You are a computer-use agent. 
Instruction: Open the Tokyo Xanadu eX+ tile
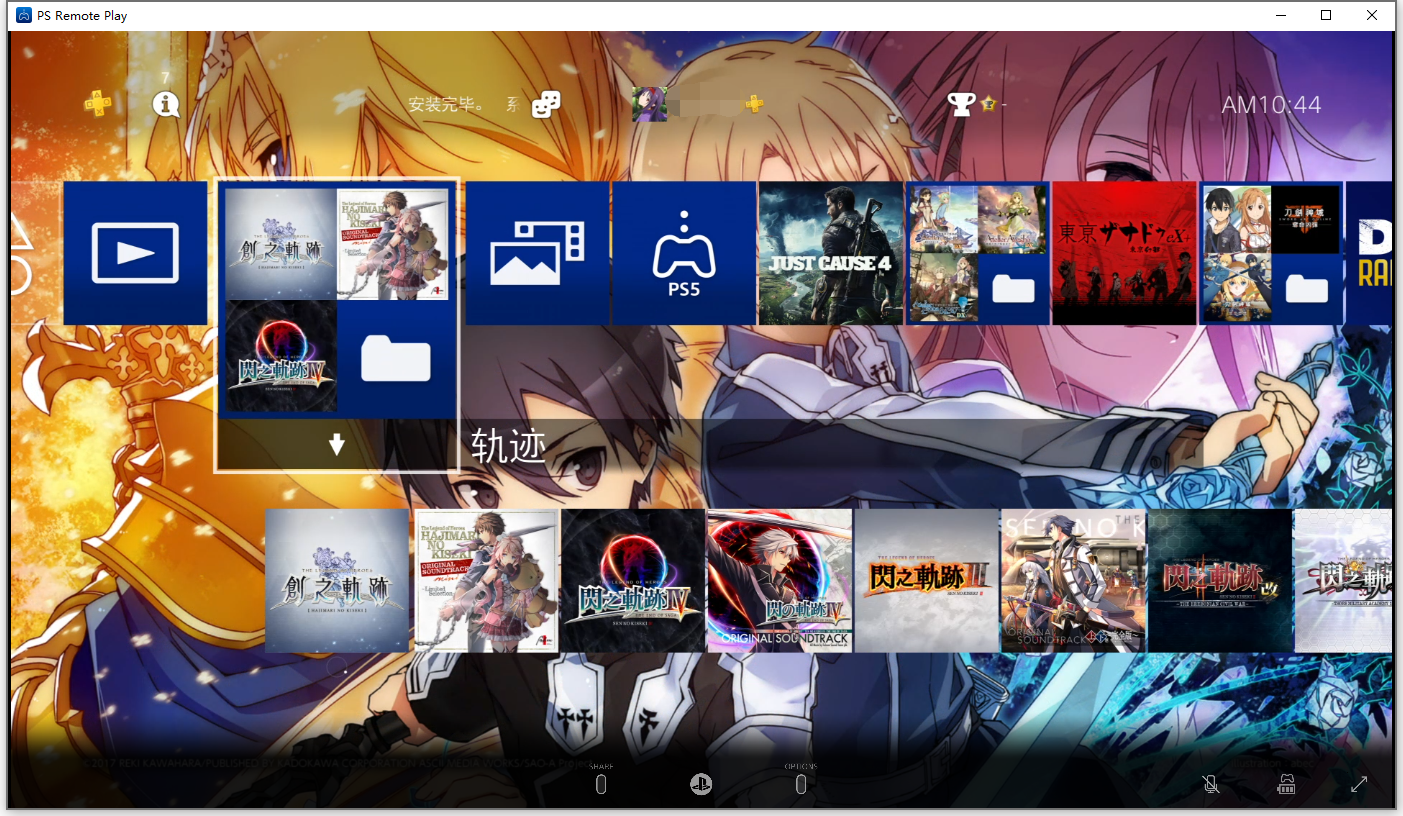pyautogui.click(x=1124, y=253)
